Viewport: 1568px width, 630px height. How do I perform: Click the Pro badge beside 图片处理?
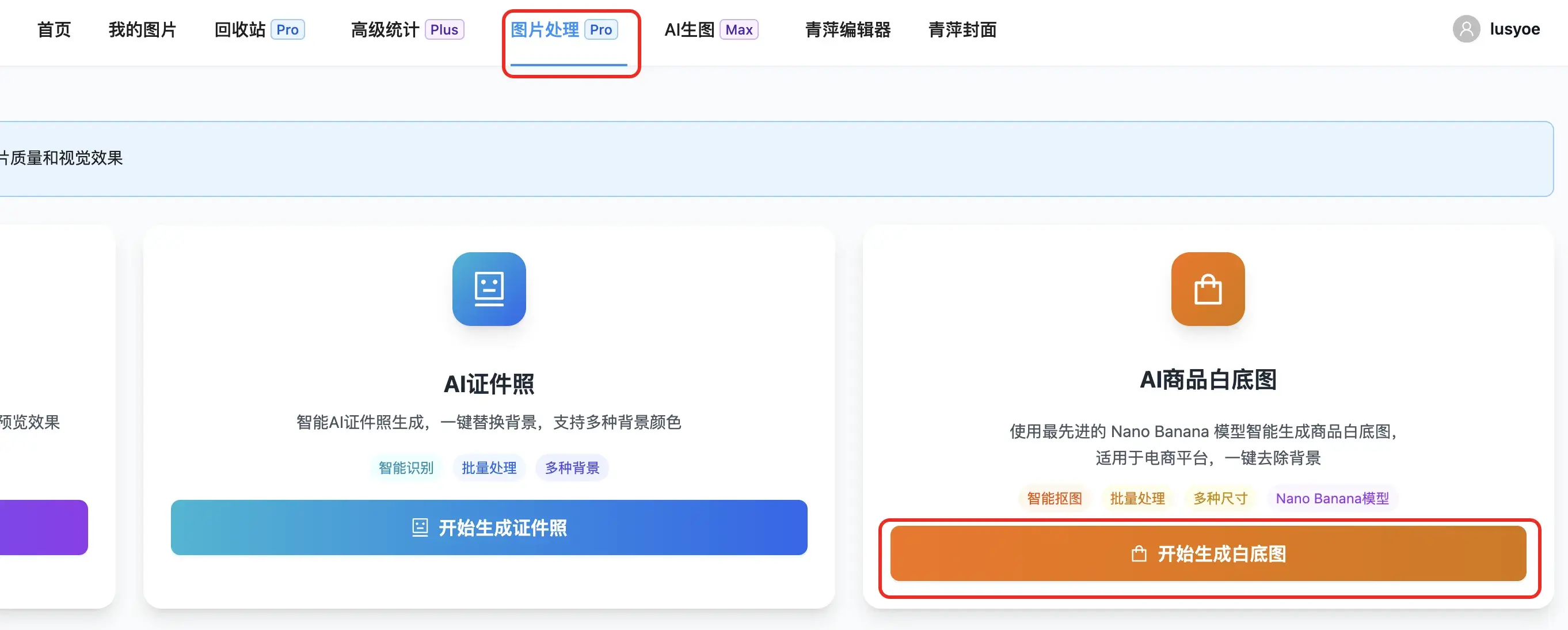tap(600, 29)
